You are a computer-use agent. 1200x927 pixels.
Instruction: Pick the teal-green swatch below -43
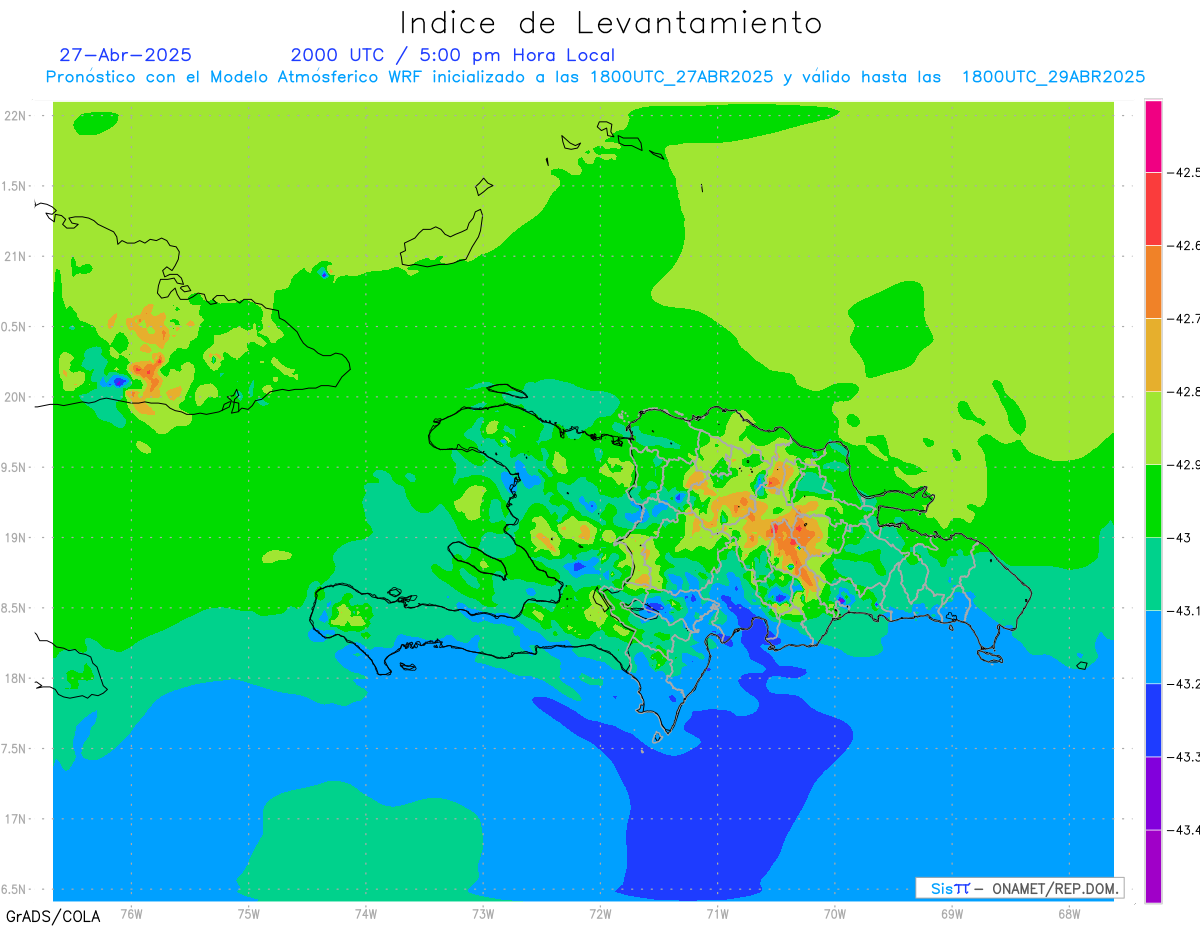pyautogui.click(x=1153, y=574)
